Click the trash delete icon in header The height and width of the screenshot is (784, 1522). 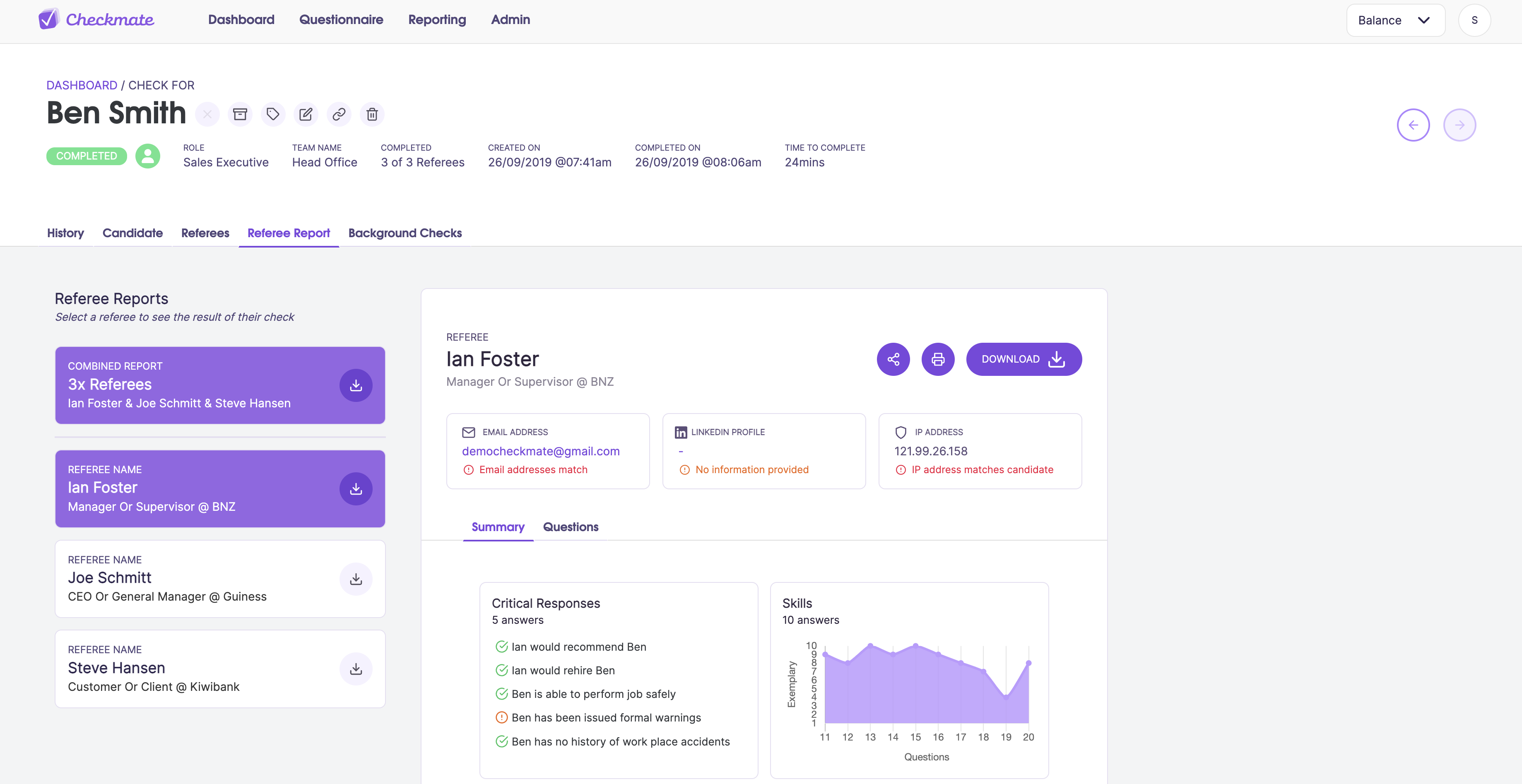(x=372, y=114)
